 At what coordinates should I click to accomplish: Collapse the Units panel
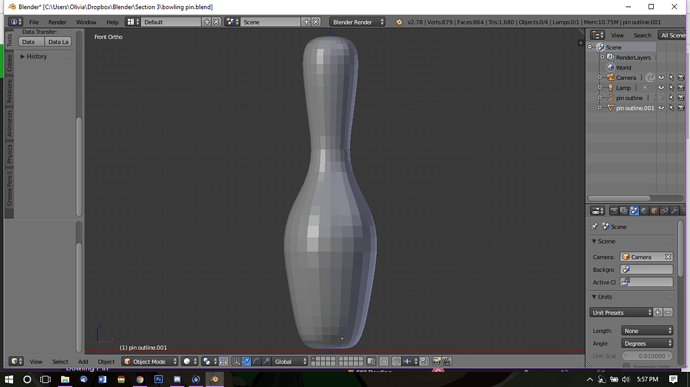602,297
